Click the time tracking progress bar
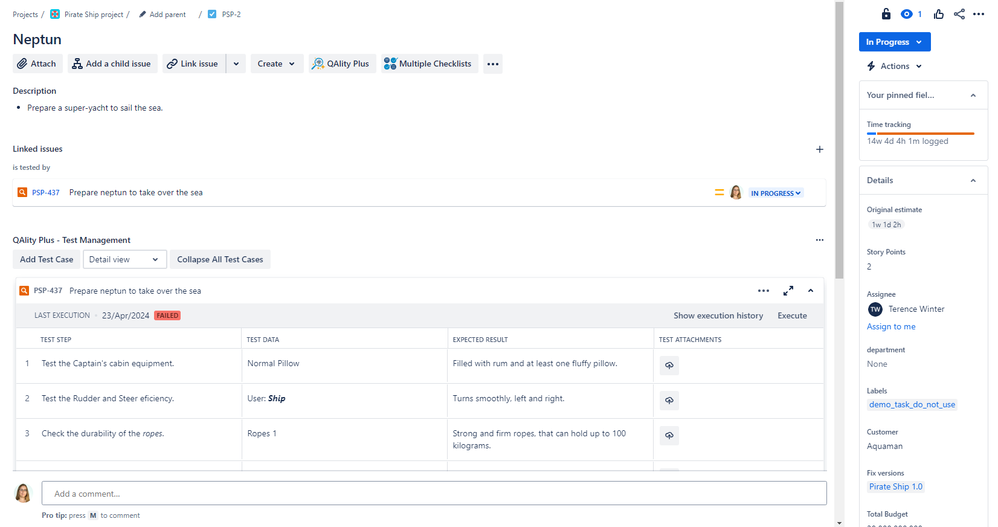The height and width of the screenshot is (527, 998). coord(920,133)
